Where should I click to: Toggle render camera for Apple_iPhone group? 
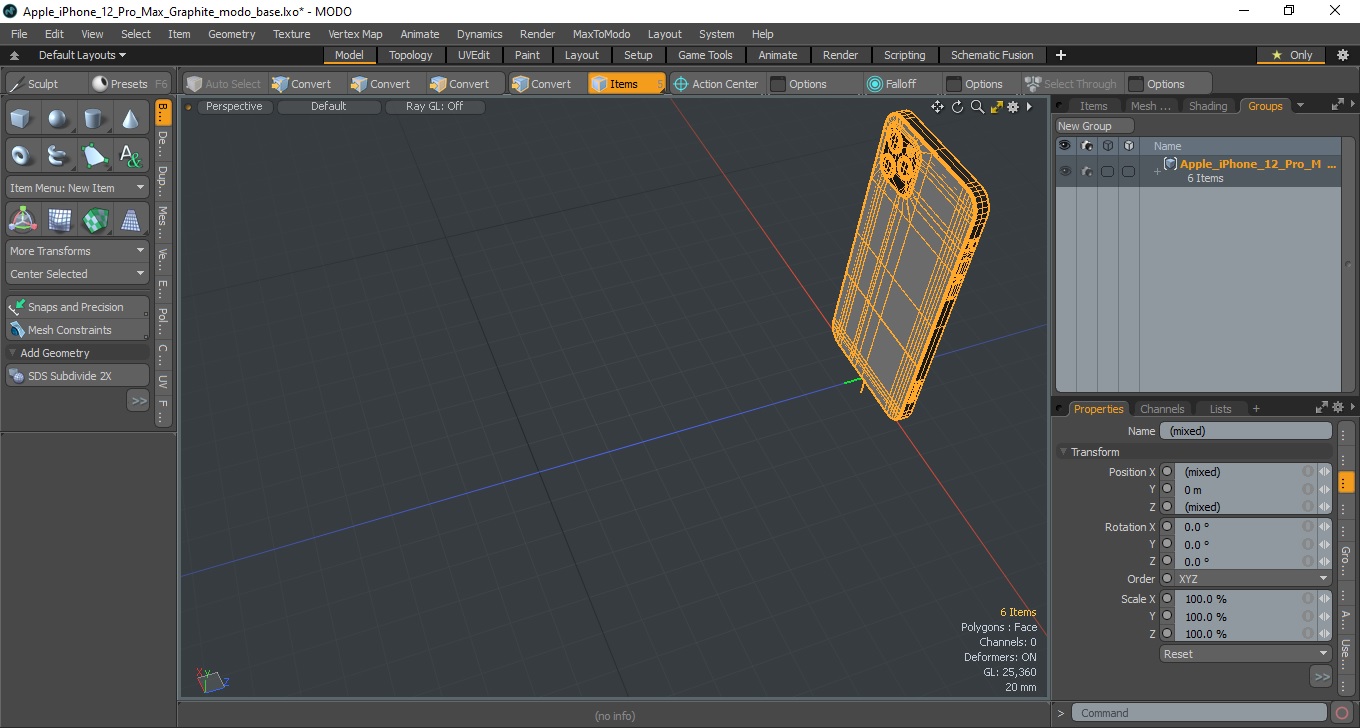point(1086,171)
